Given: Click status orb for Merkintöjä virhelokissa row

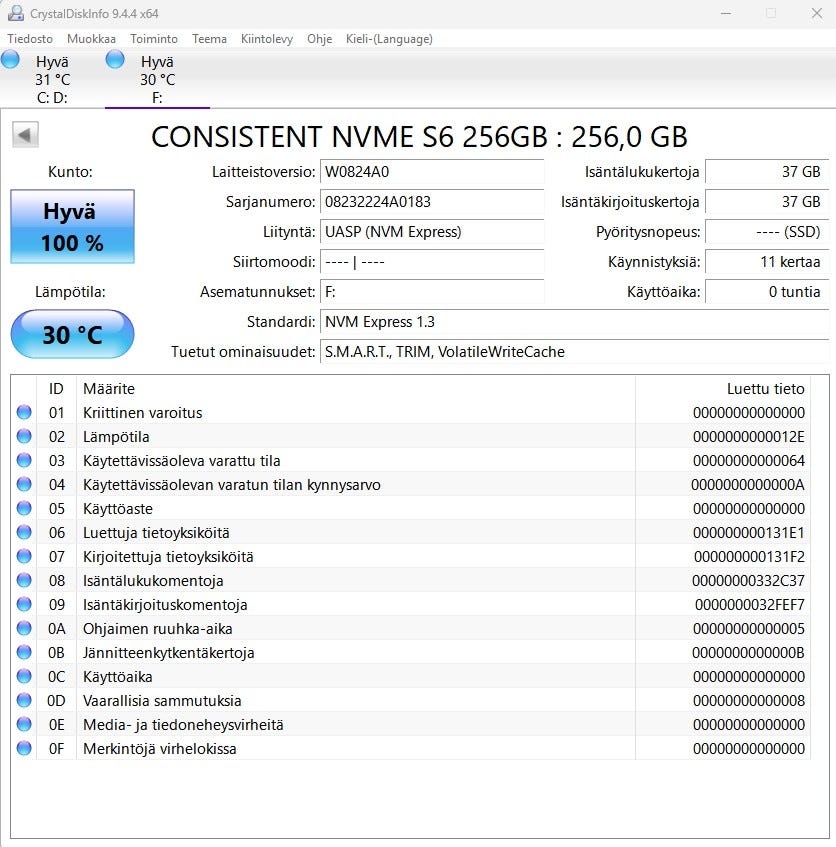Looking at the screenshot, I should (x=24, y=749).
